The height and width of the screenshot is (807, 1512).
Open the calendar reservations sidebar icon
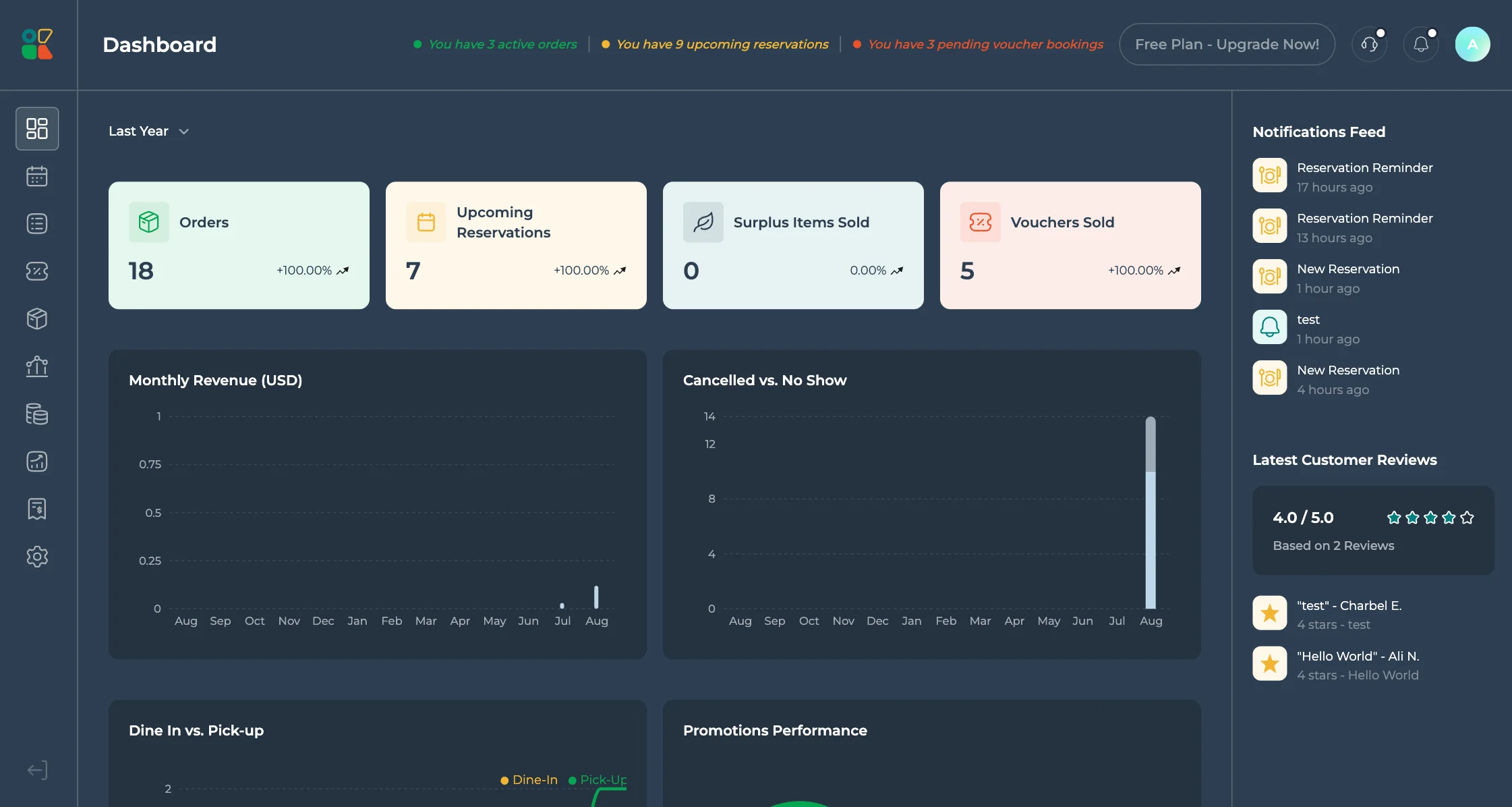[x=37, y=176]
